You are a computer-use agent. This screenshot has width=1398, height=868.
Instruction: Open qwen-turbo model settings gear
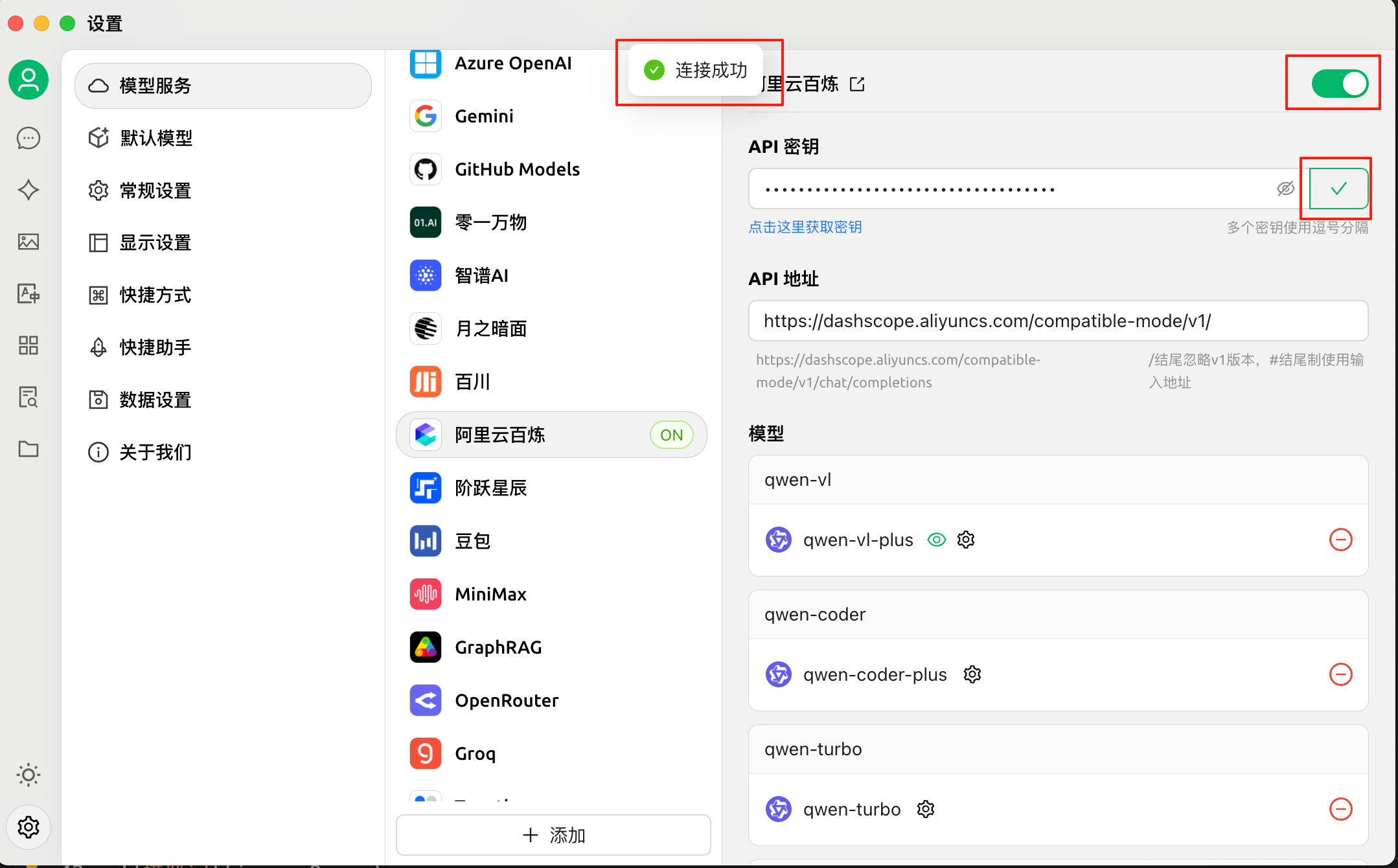tap(926, 809)
